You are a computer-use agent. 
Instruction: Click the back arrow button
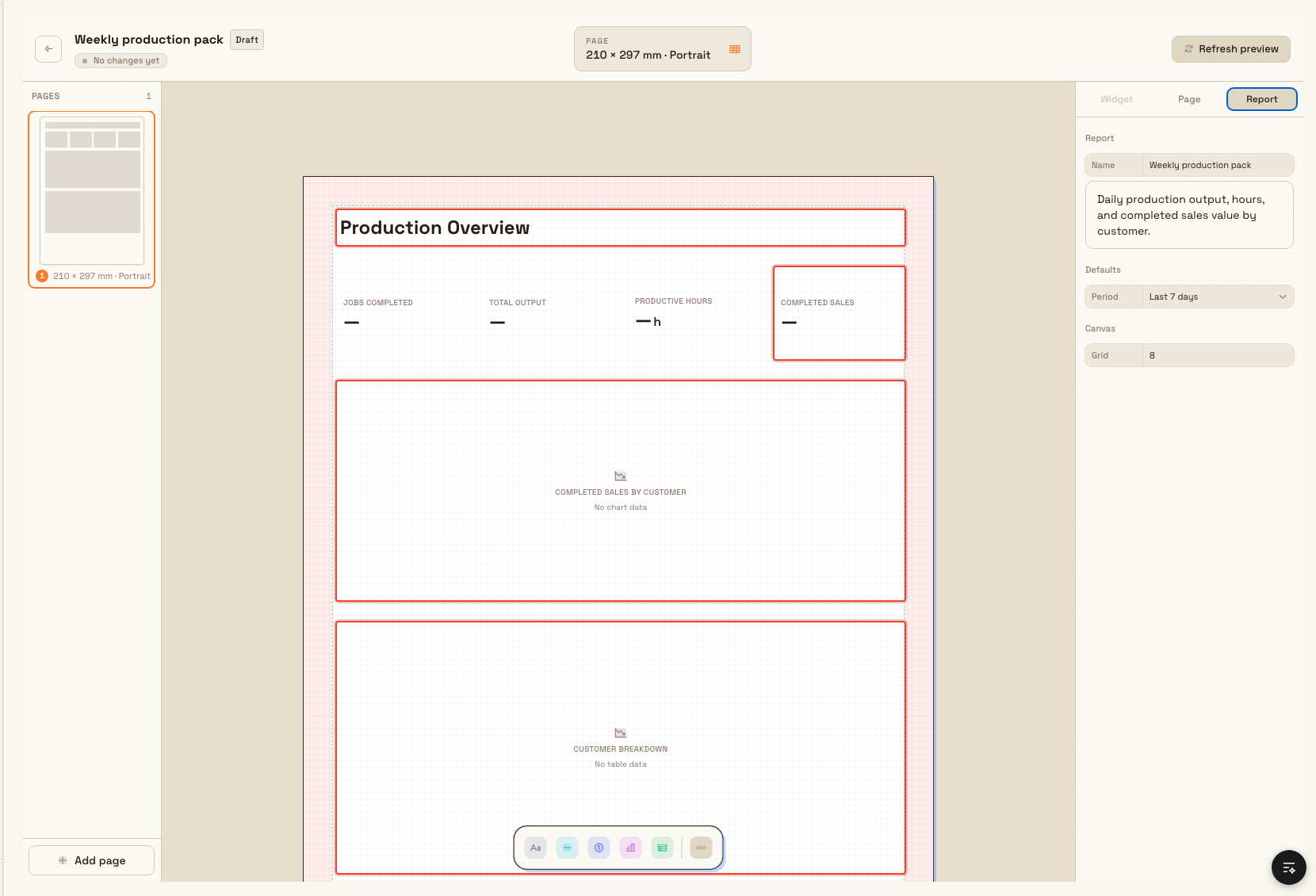[48, 49]
